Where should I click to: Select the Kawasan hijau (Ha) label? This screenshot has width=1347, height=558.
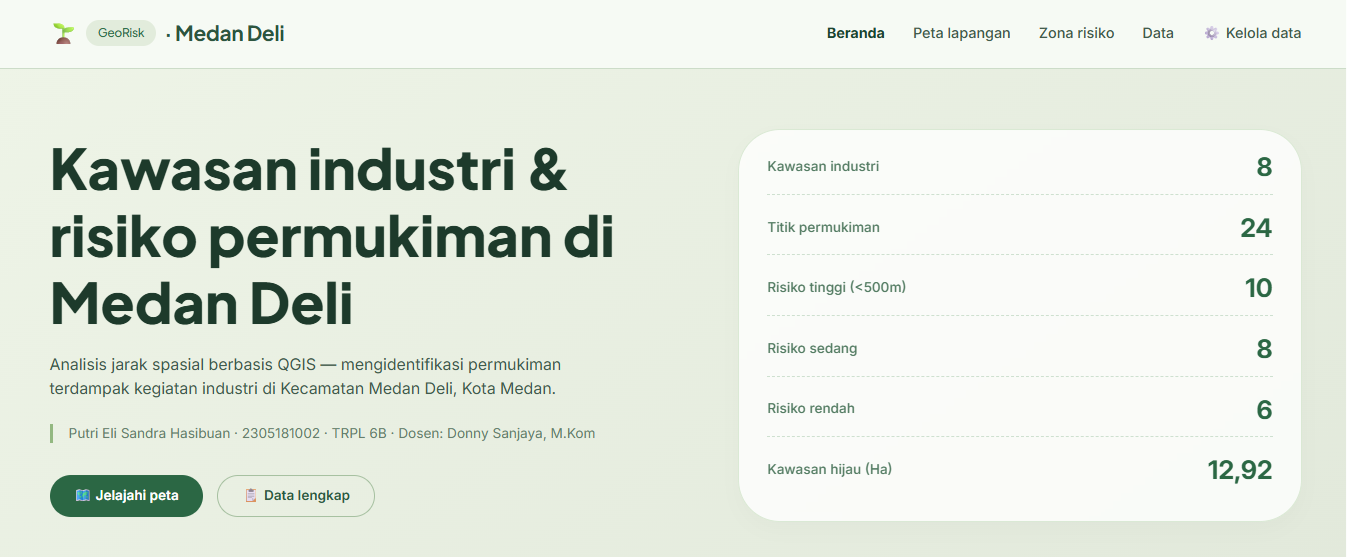(x=829, y=469)
